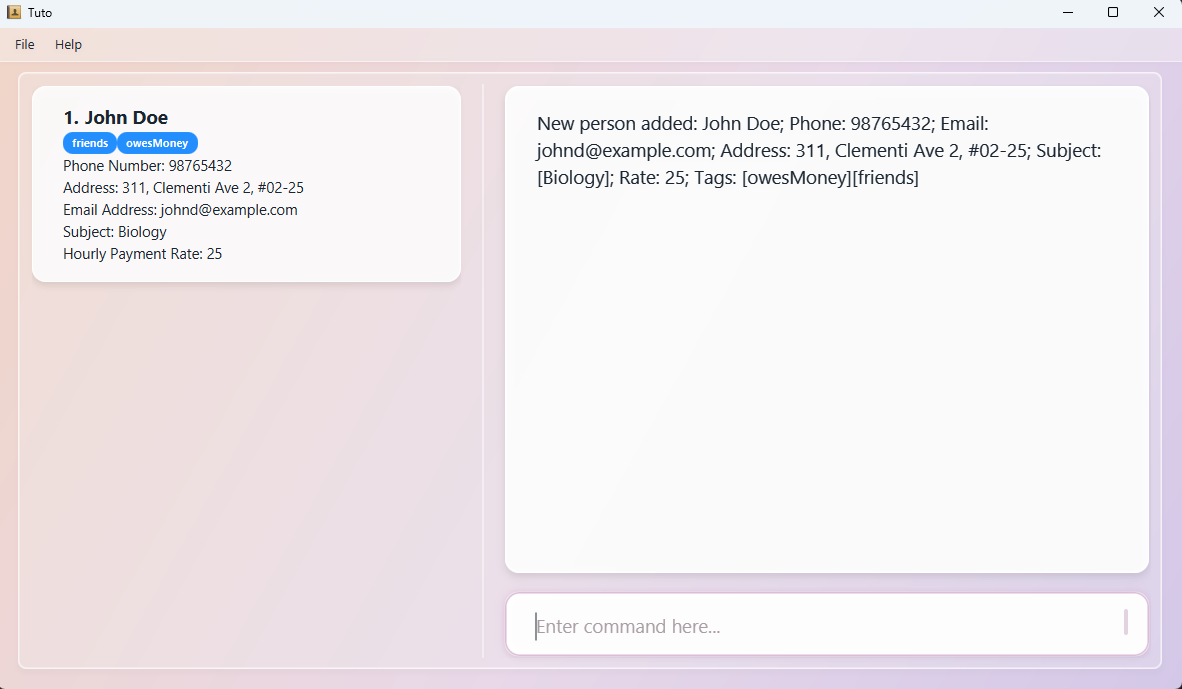Focus the "Enter command here..." input field
This screenshot has height=689, width=1182.
click(820, 626)
